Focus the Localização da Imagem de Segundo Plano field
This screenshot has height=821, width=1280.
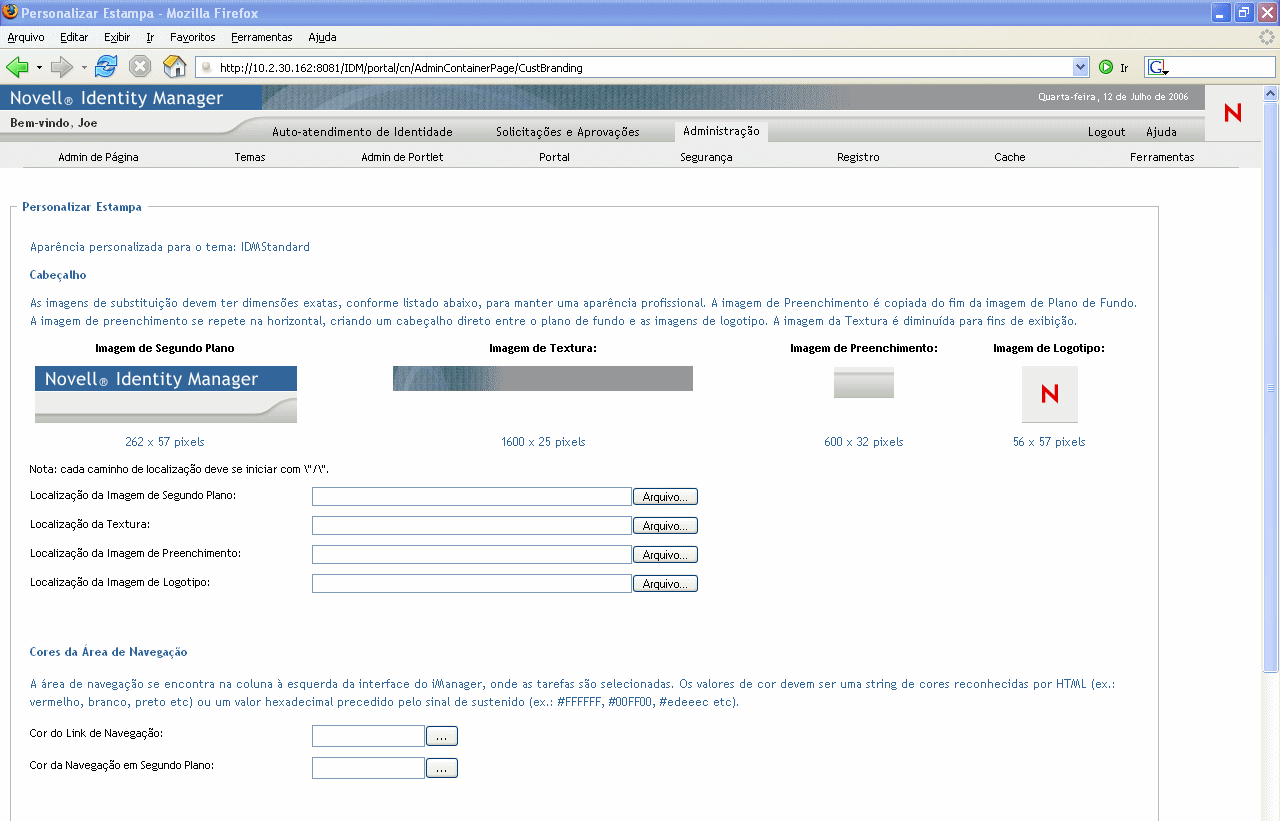point(472,496)
